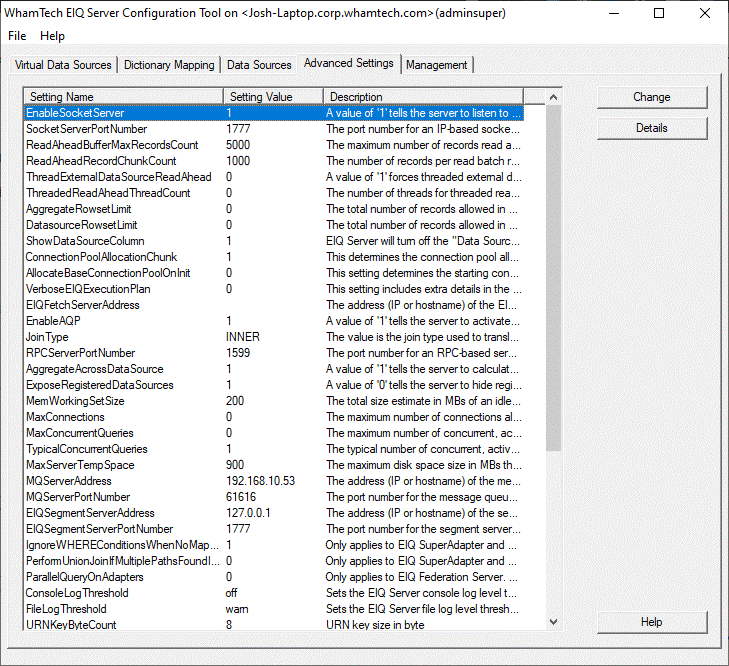Click the 5000 setting value
The width and height of the screenshot is (729, 666).
click(238, 145)
